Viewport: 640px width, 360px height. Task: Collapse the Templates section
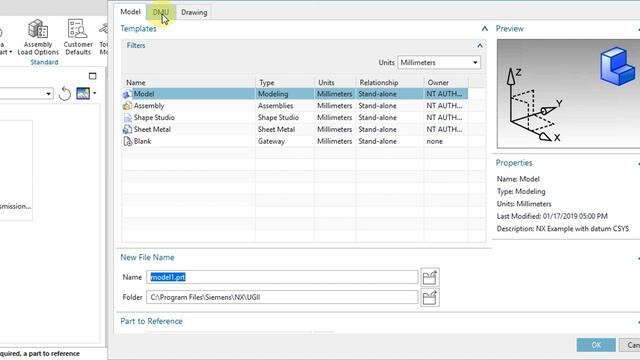484,29
